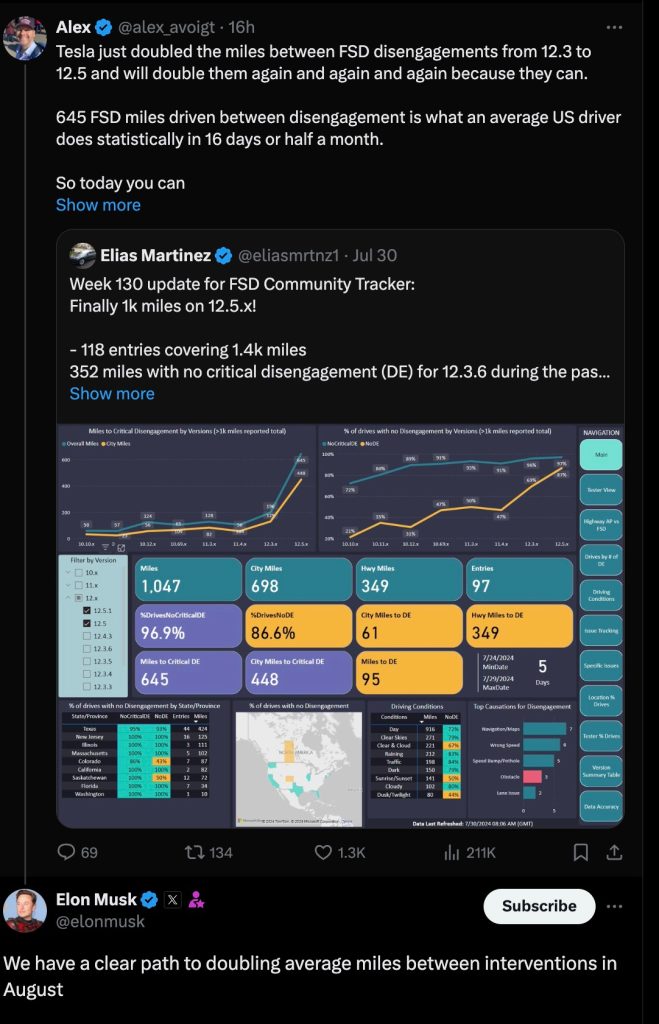659x1024 pixels.
Task: Check the 12.3.6 version filter checkbox
Action: (87, 648)
